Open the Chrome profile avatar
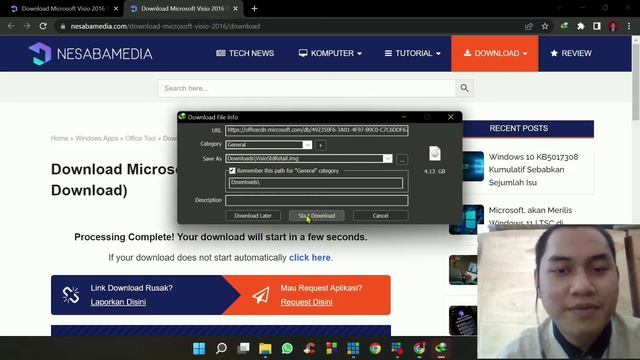The height and width of the screenshot is (360, 640). coord(613,26)
